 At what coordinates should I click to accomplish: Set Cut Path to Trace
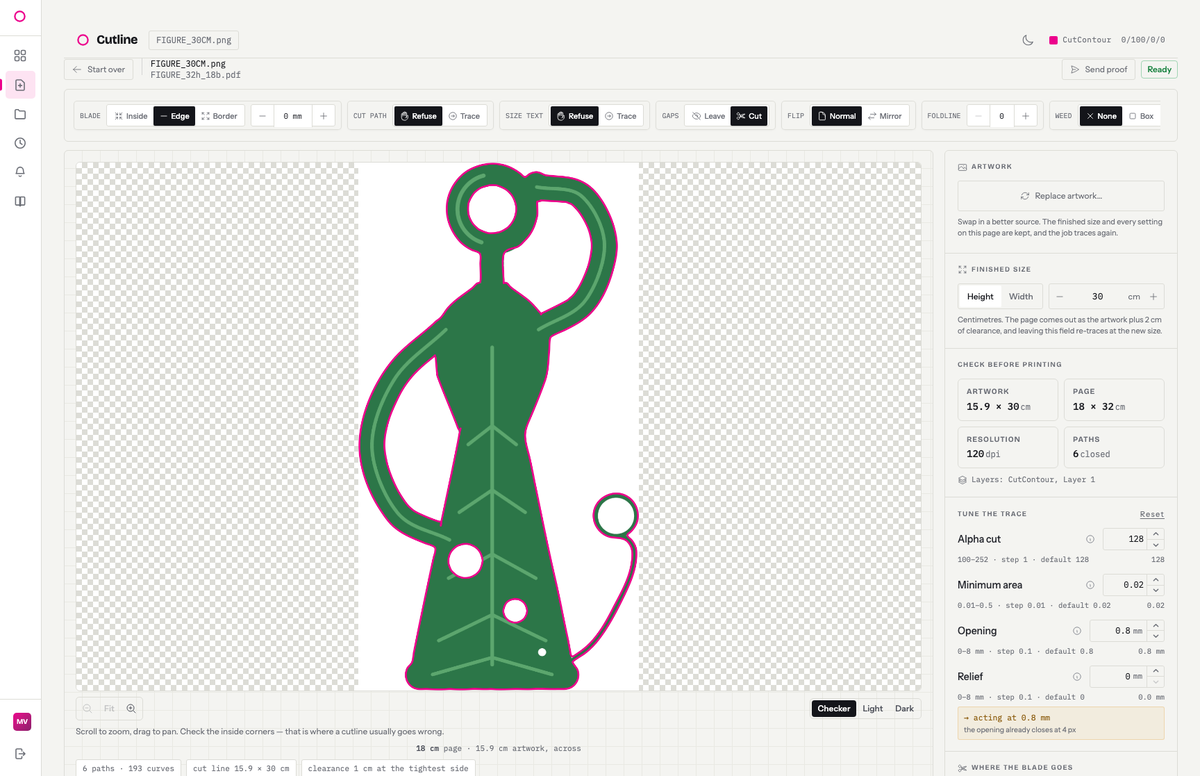tap(464, 116)
